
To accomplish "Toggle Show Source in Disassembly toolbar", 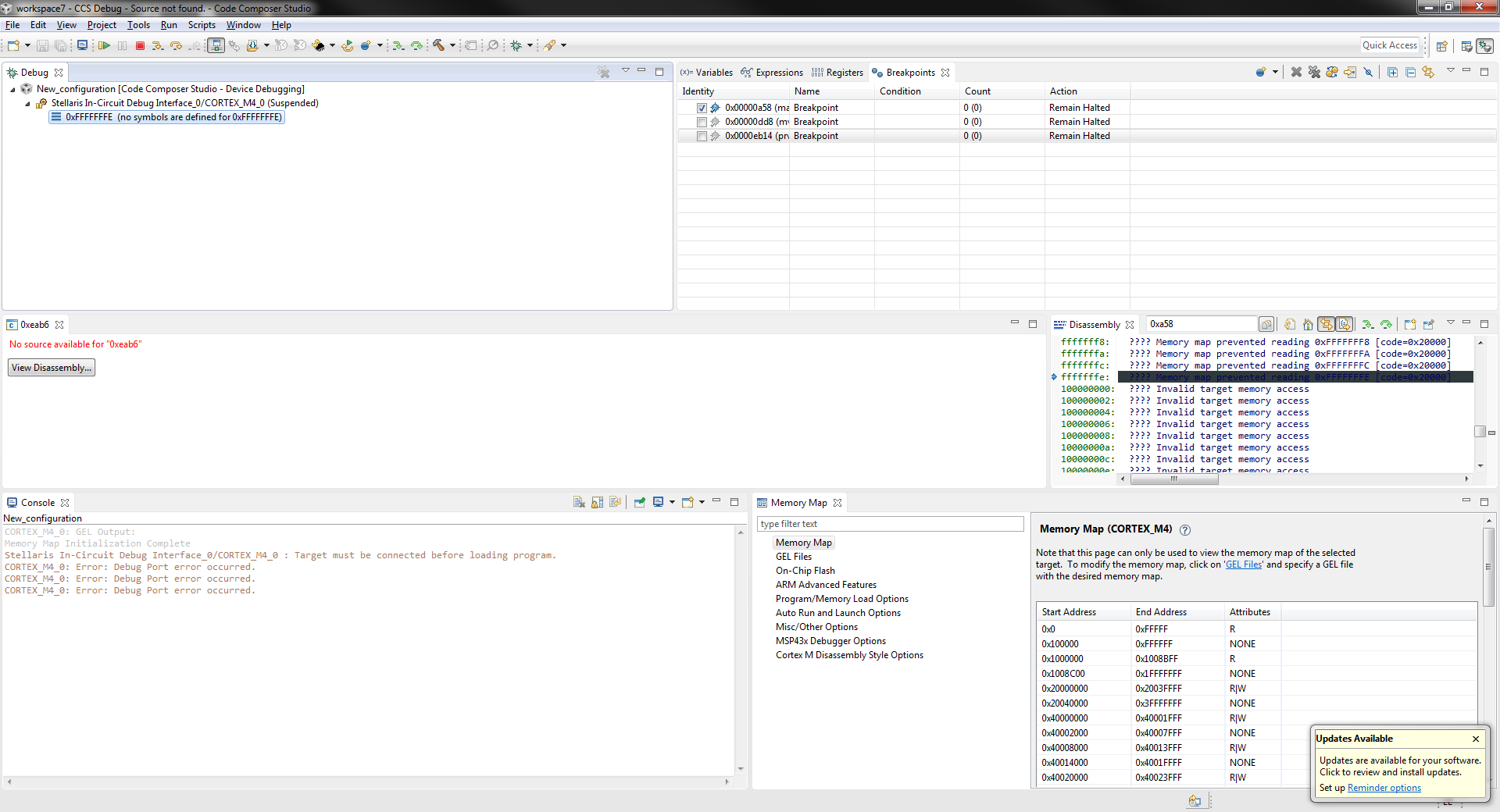I will point(1344,324).
